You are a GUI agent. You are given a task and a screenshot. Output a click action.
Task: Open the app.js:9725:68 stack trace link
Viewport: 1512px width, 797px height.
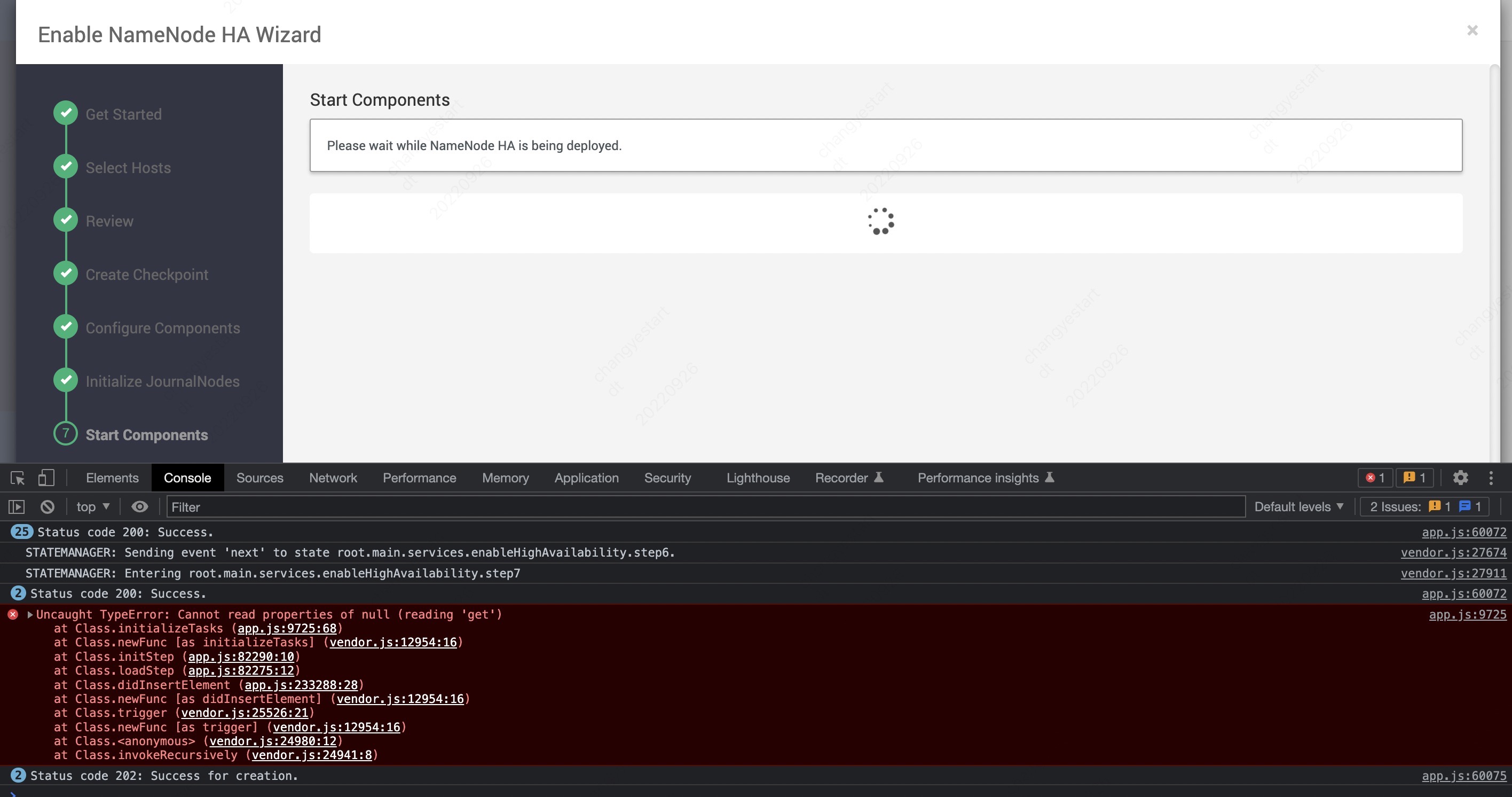pos(286,628)
